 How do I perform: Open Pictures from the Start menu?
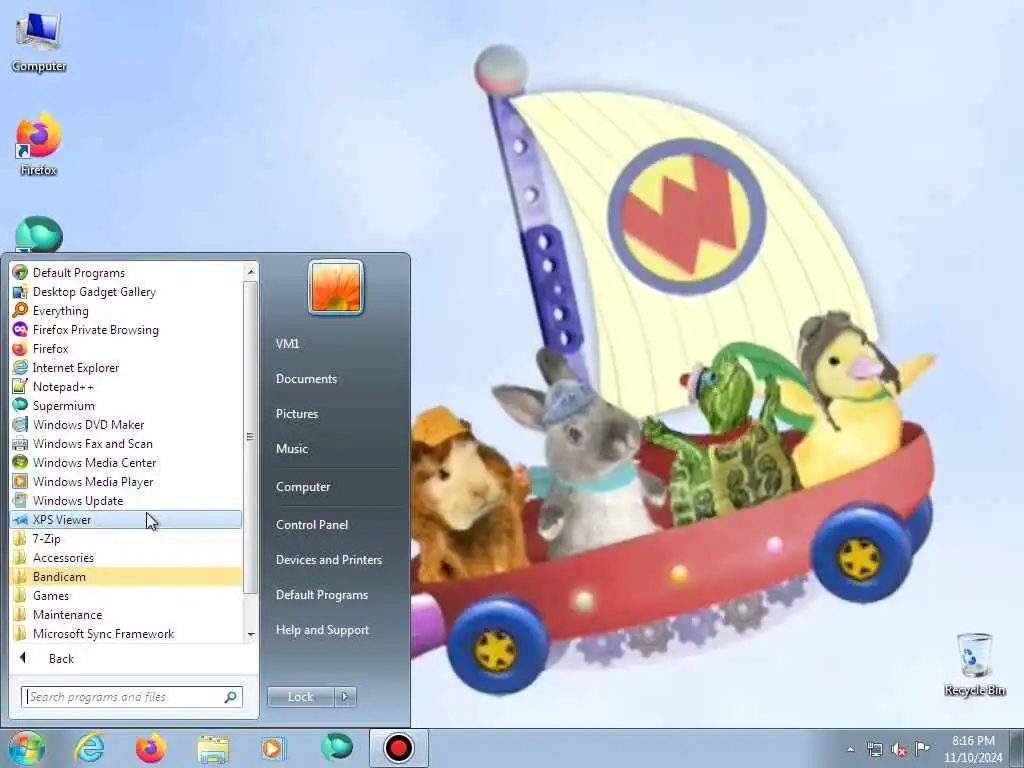tap(296, 413)
